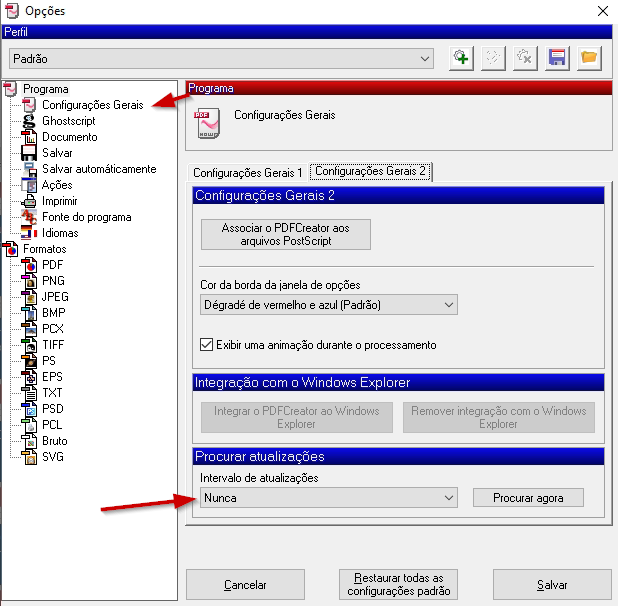Click the PCX format icon
This screenshot has width=618, height=606.
point(29,329)
